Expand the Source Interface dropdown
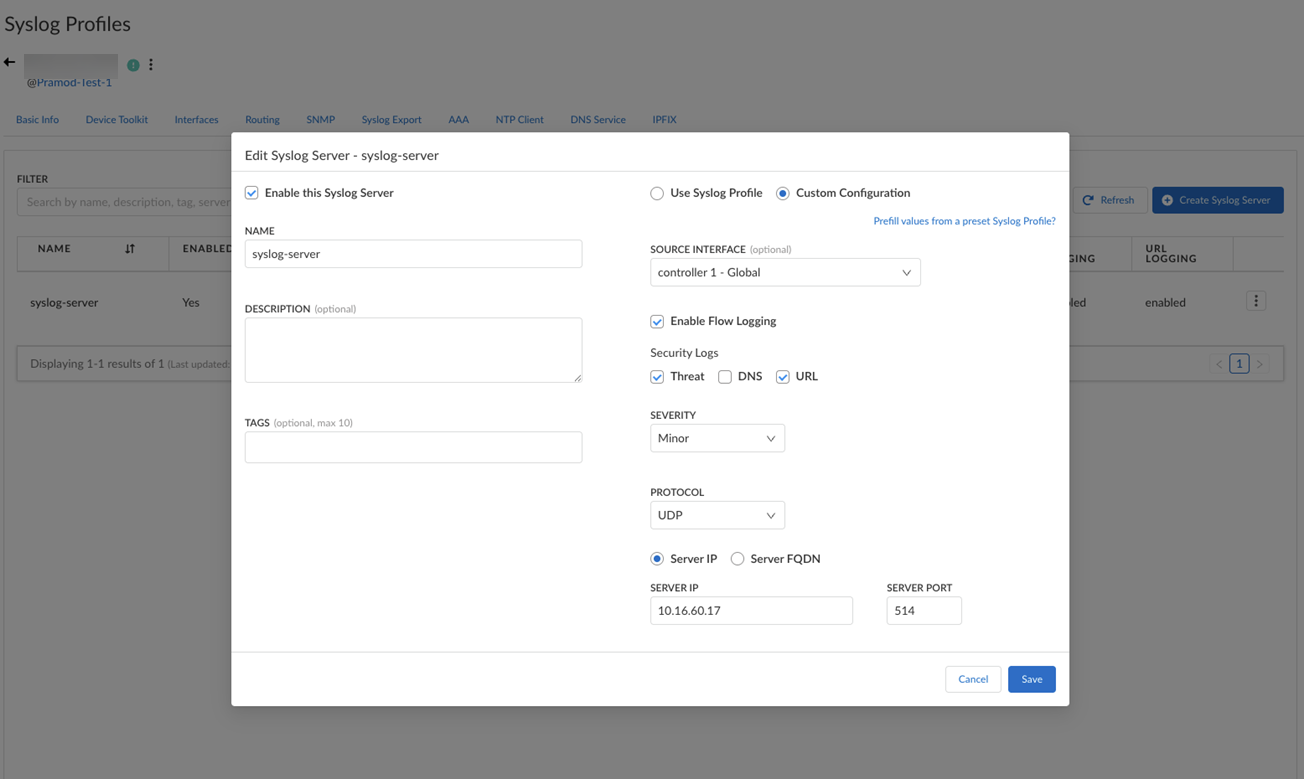Viewport: 1304px width, 779px height. coord(785,272)
